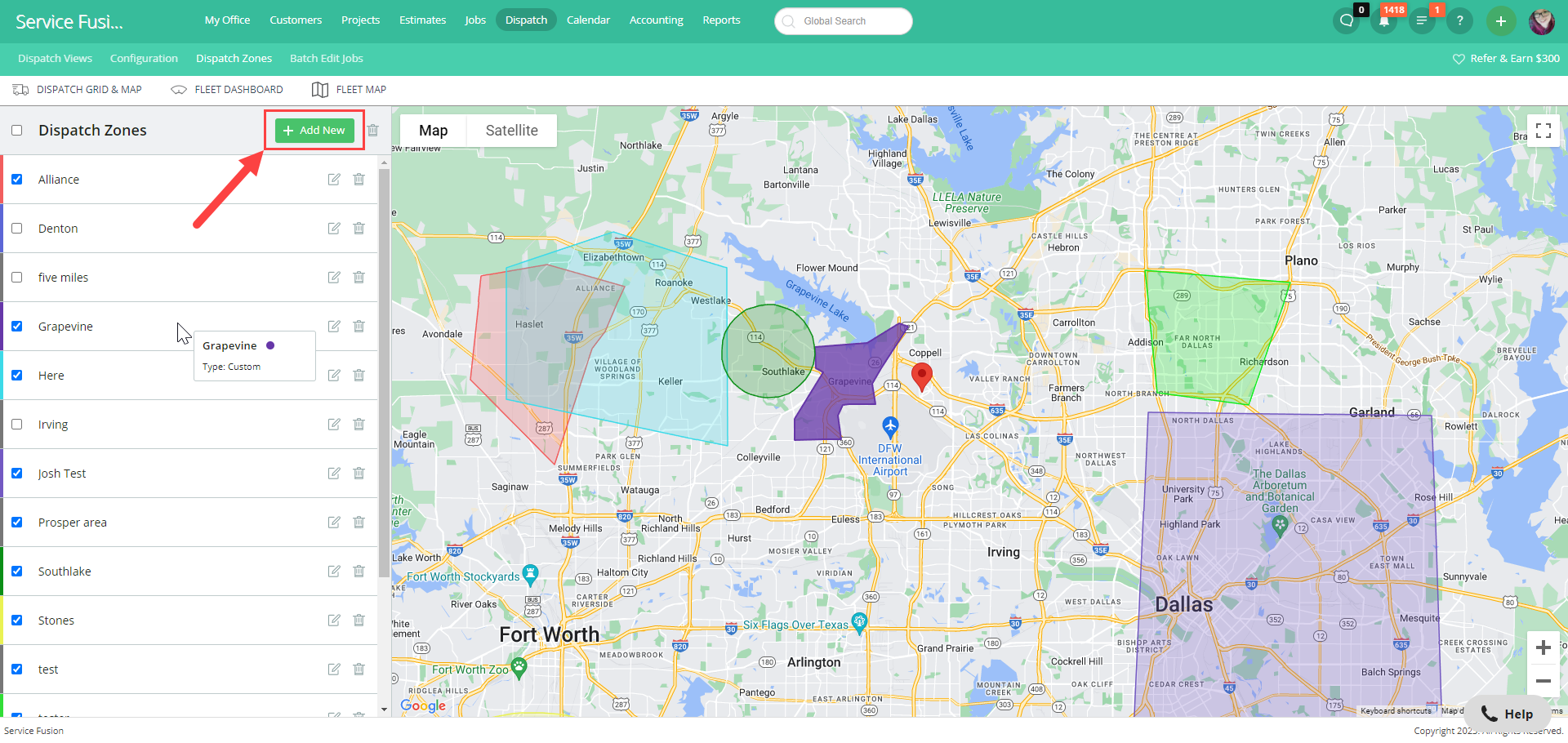The width and height of the screenshot is (1568, 743).
Task: Open the messages chat icon
Action: [x=1346, y=20]
